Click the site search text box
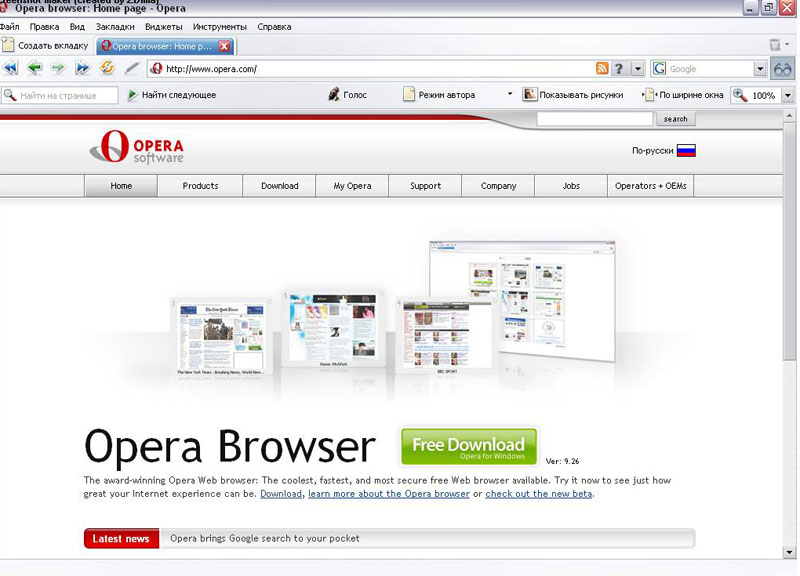800x576 pixels. pyautogui.click(x=594, y=119)
